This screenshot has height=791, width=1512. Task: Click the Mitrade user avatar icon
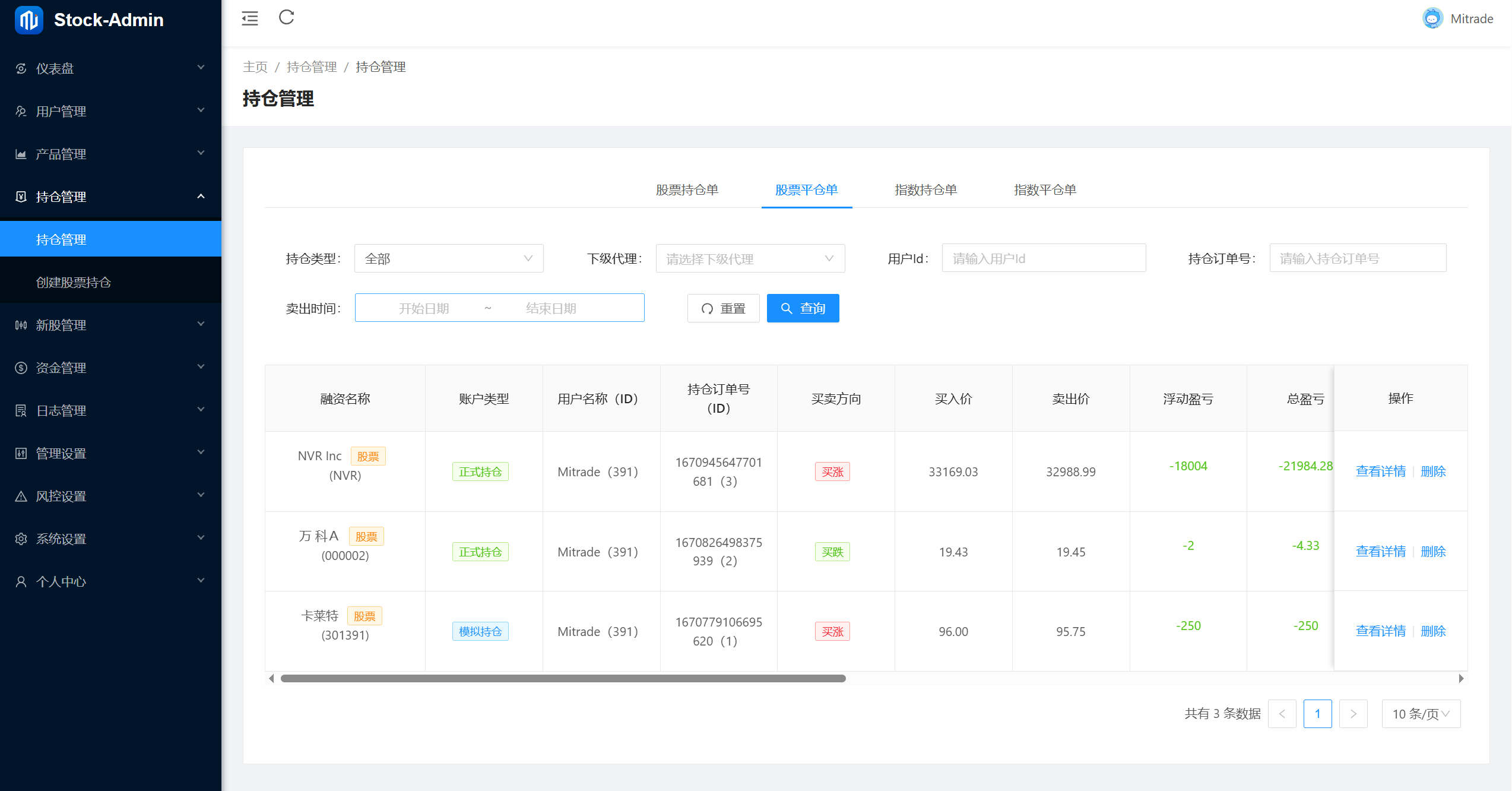(1432, 18)
